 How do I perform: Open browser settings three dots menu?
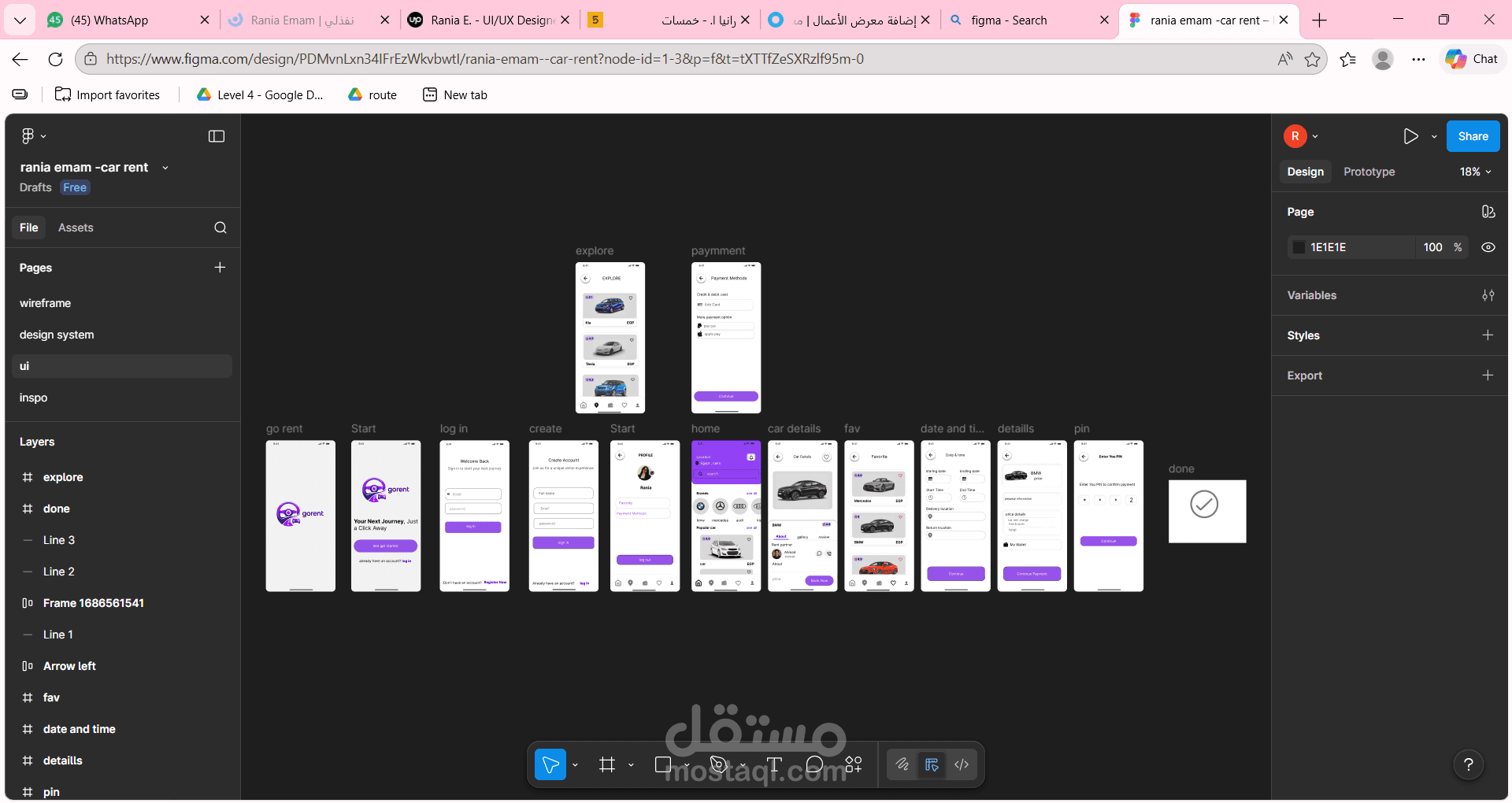(x=1418, y=59)
